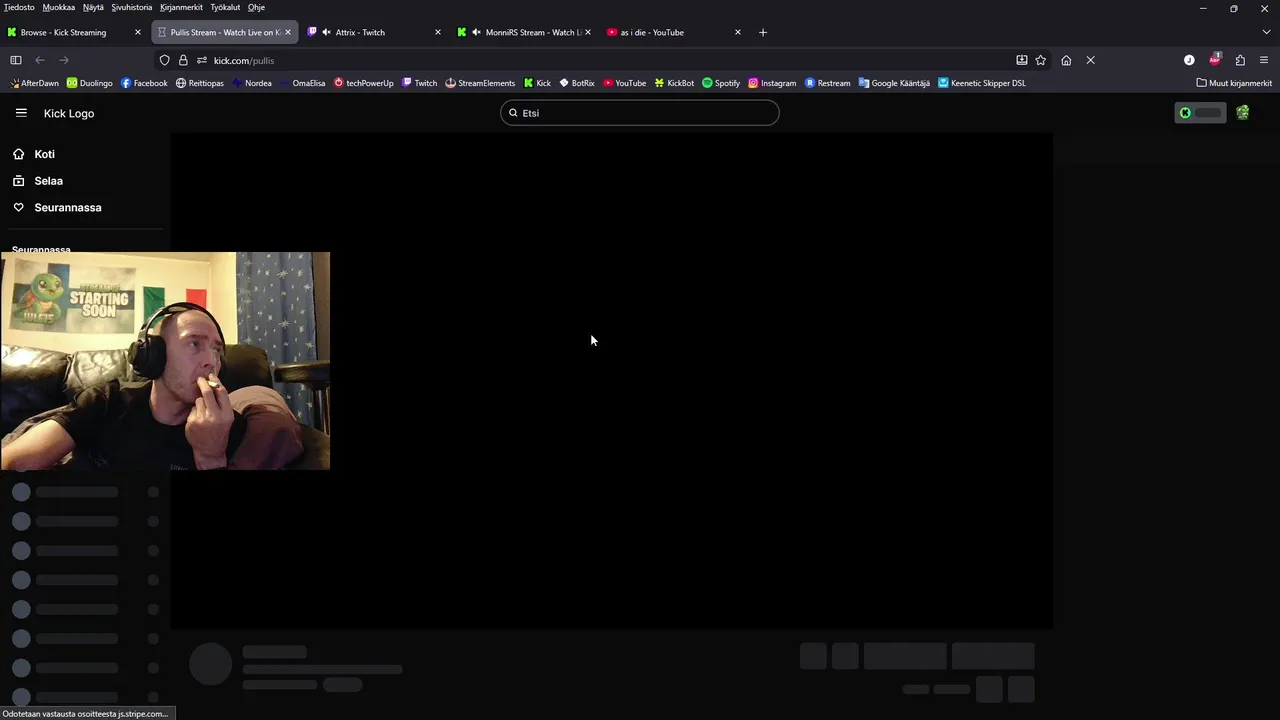
Task: Open user avatar menu at top right
Action: tap(1242, 113)
